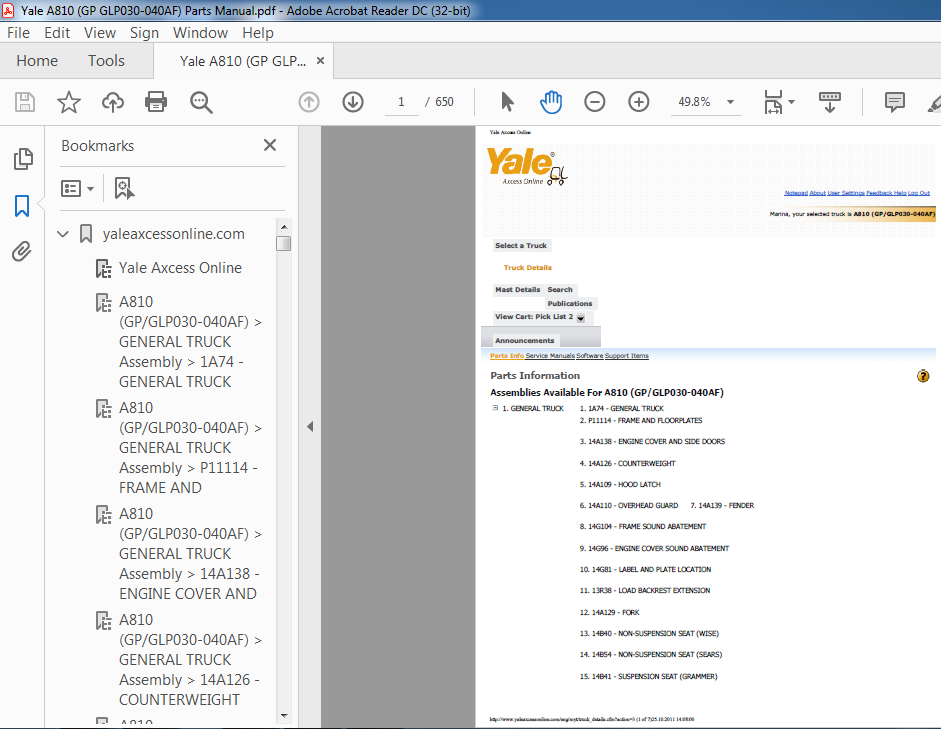Image resolution: width=941 pixels, height=729 pixels.
Task: Click the Select a Truck button
Action: pos(521,245)
